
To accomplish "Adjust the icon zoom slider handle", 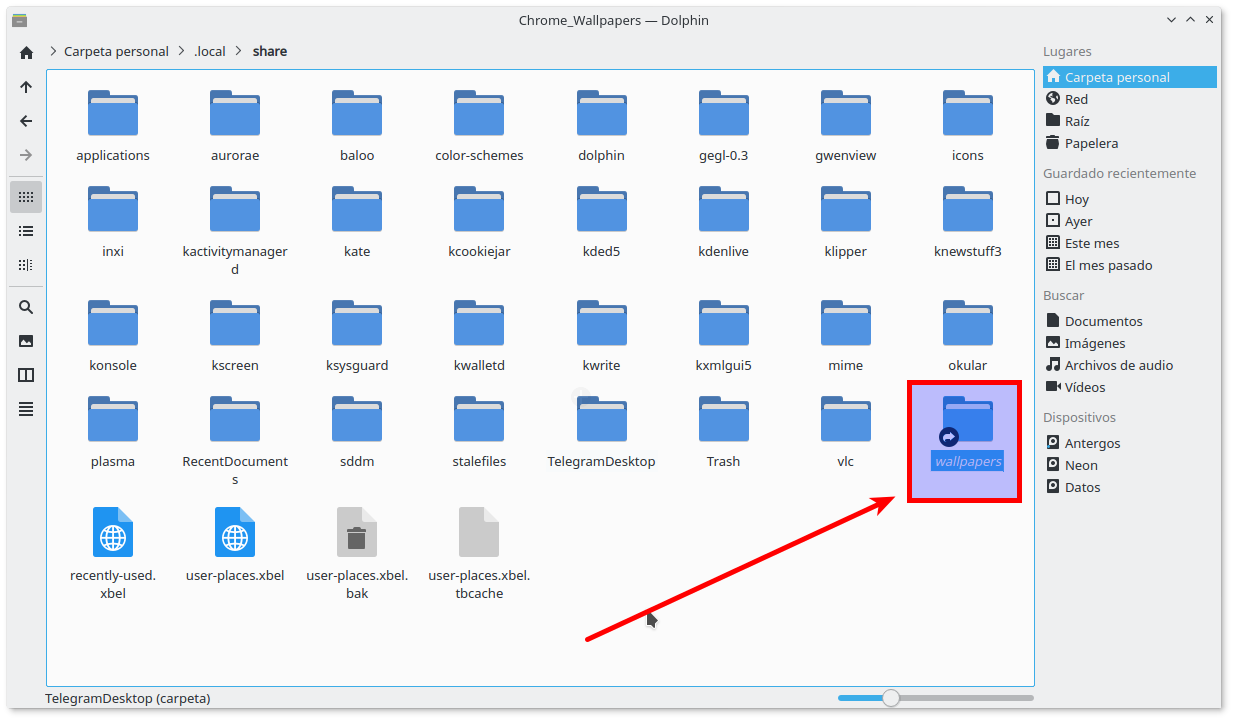I will (x=891, y=698).
